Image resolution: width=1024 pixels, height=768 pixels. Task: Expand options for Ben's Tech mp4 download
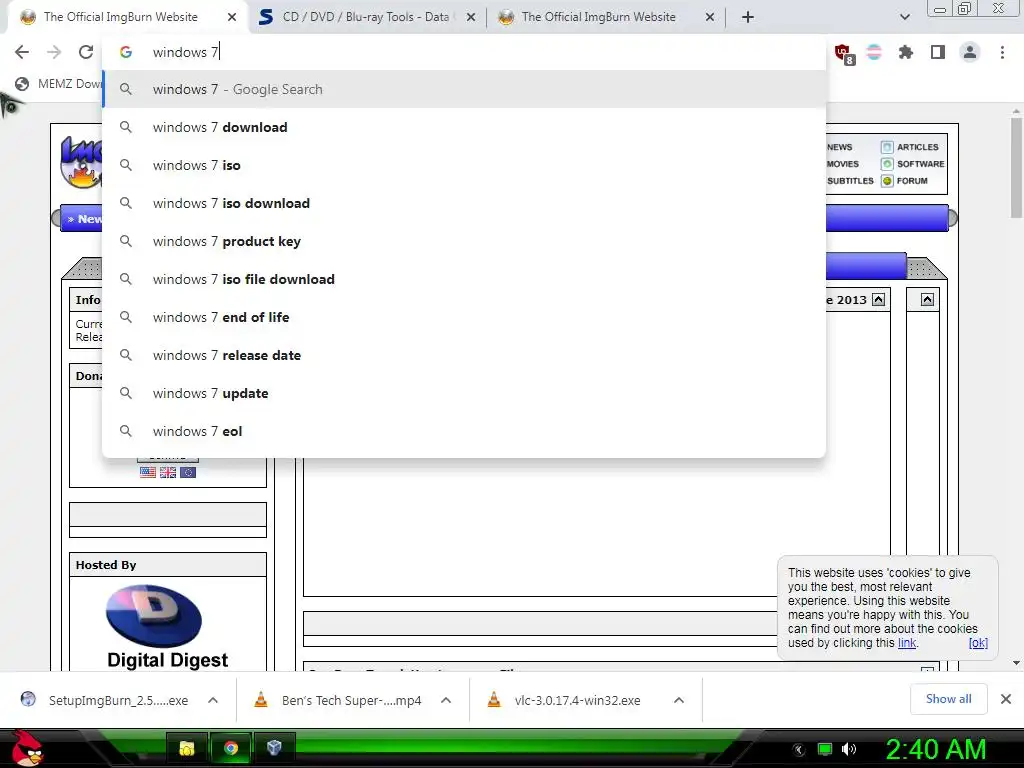point(446,700)
